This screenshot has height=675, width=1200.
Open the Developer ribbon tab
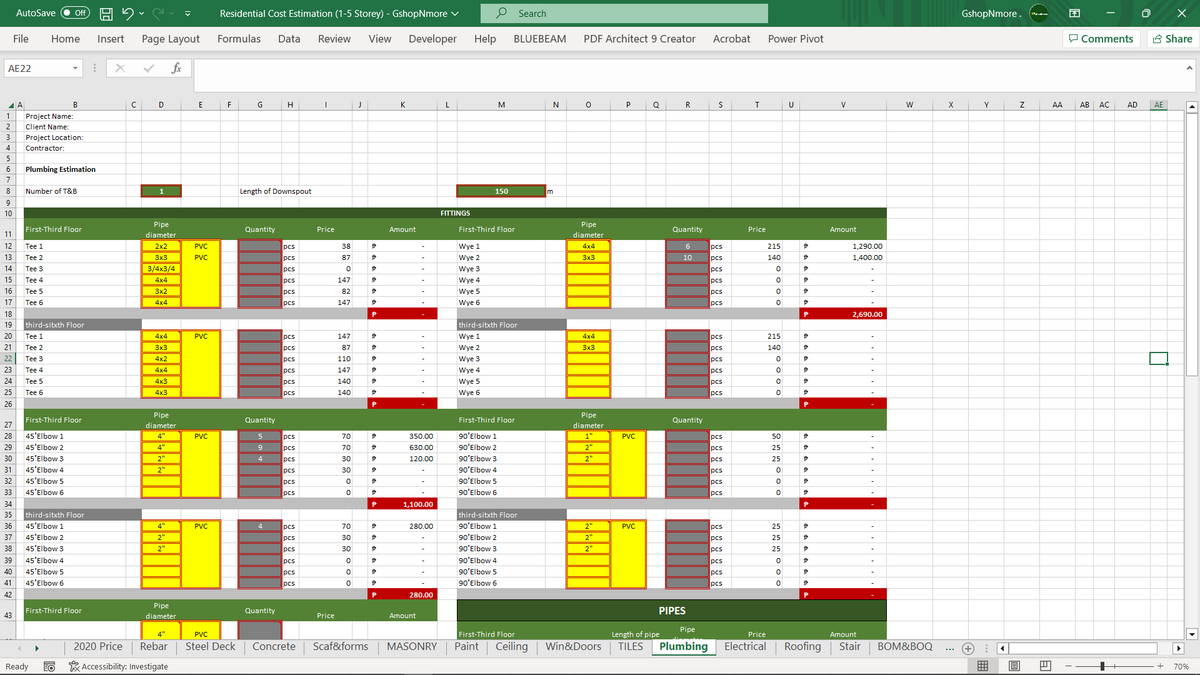[433, 39]
